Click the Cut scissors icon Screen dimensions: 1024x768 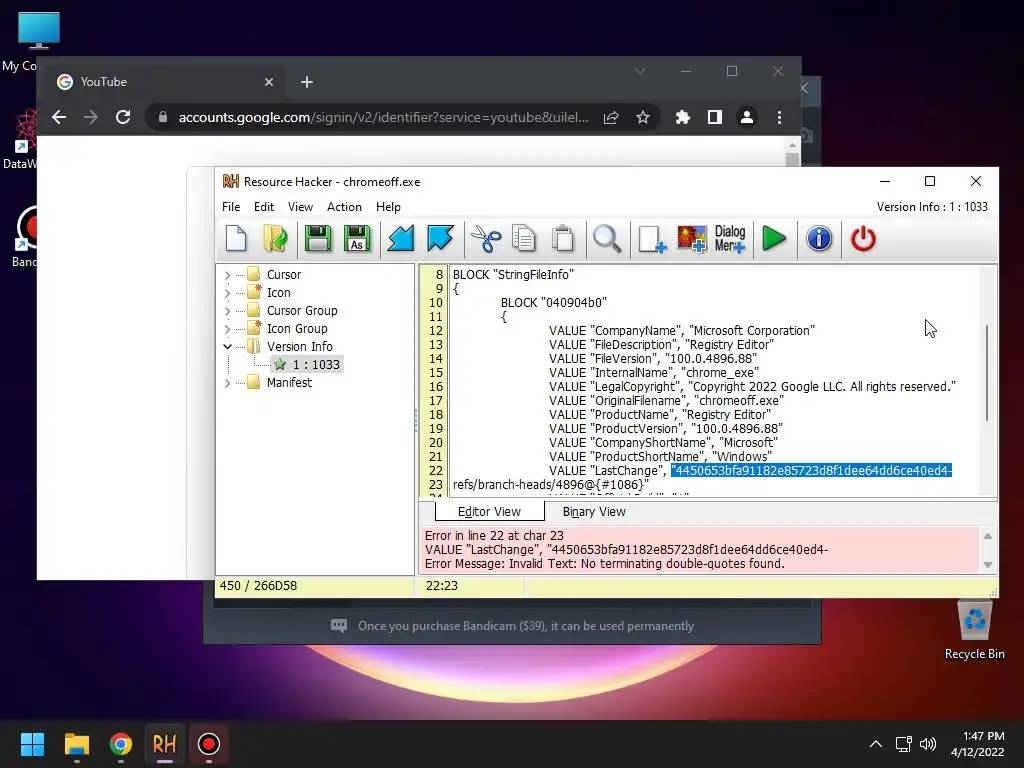click(486, 239)
